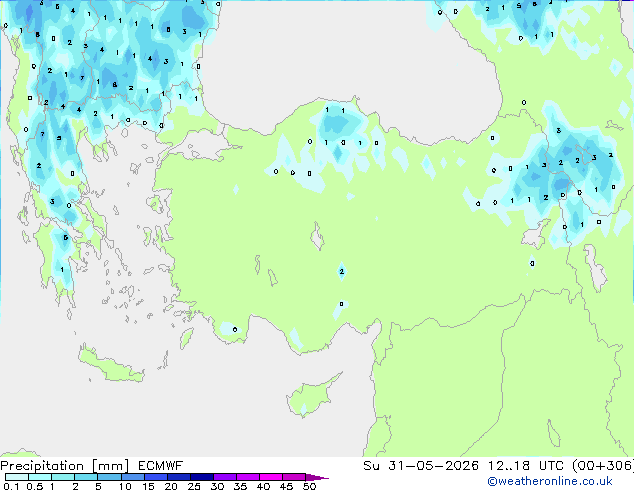Click the '50' legend scale label
Viewport: 634px width, 490px height.
pyautogui.click(x=309, y=486)
